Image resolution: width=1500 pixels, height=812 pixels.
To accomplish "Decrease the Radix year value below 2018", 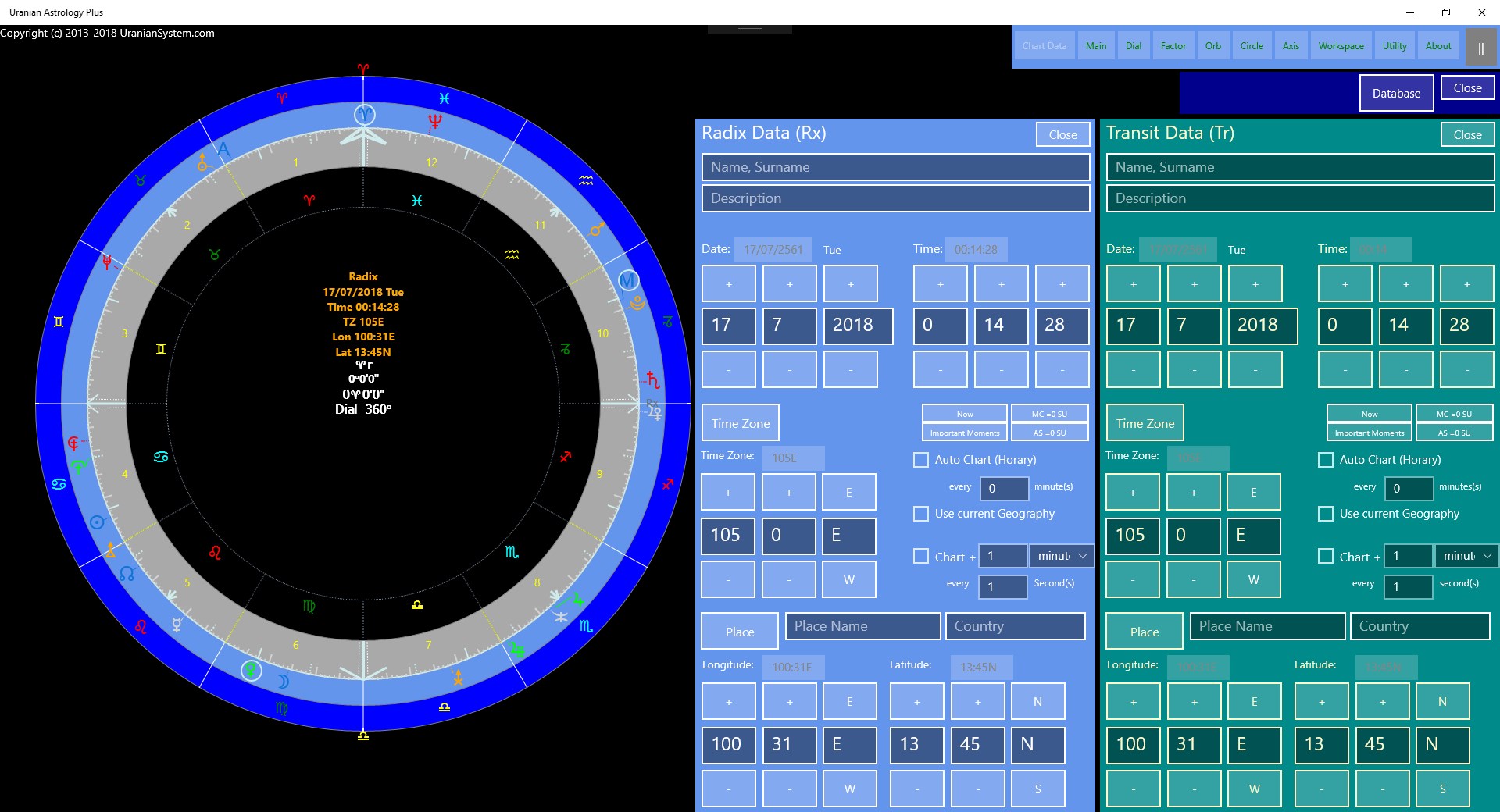I will point(851,369).
